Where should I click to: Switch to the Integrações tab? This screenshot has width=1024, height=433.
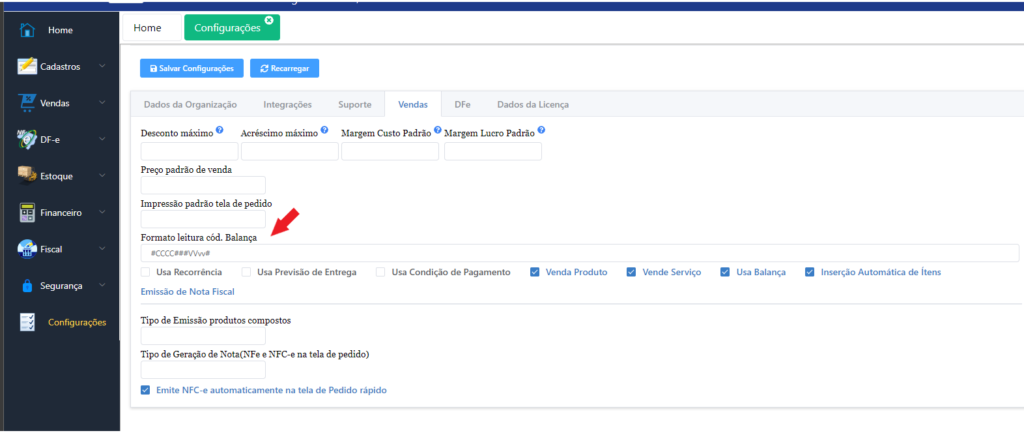click(287, 104)
